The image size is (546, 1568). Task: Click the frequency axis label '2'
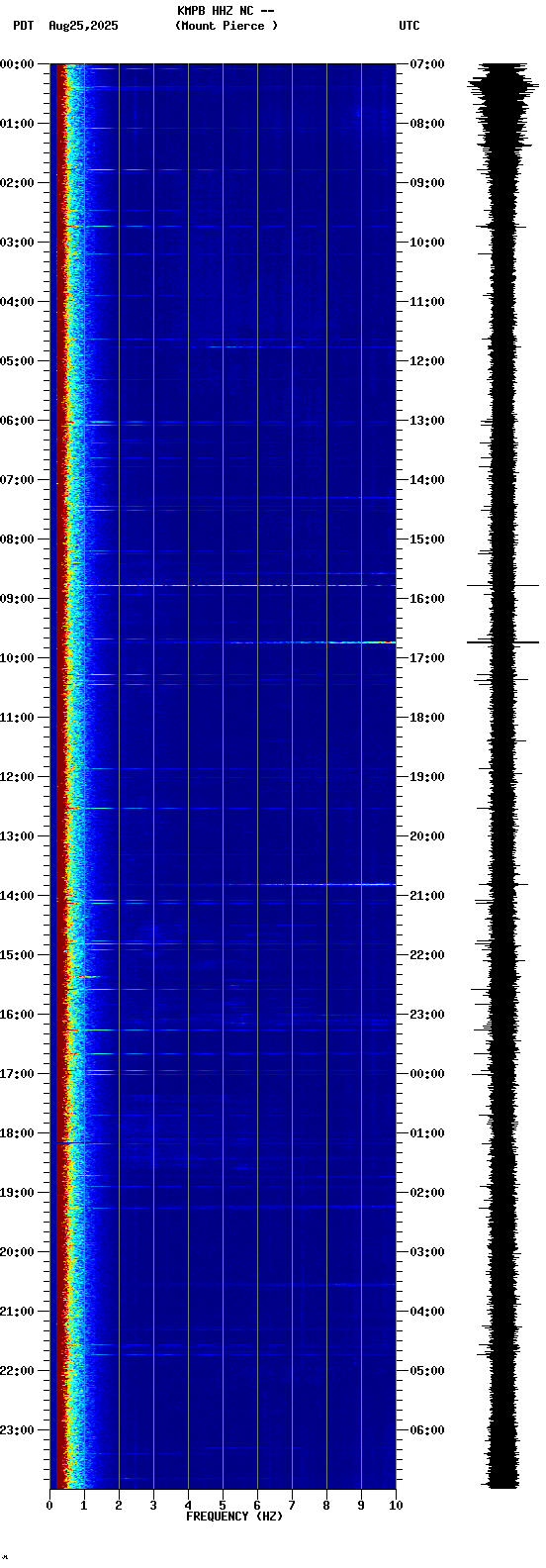click(x=119, y=1506)
